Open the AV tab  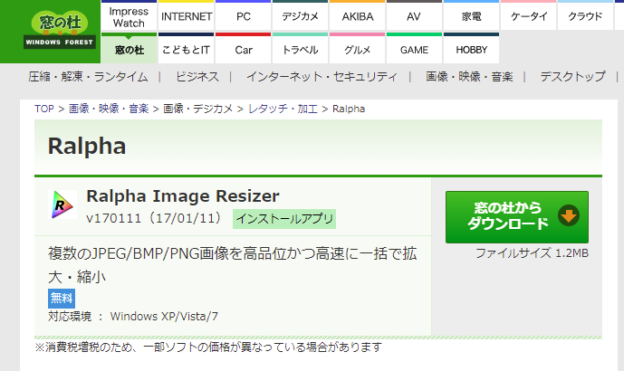point(414,16)
